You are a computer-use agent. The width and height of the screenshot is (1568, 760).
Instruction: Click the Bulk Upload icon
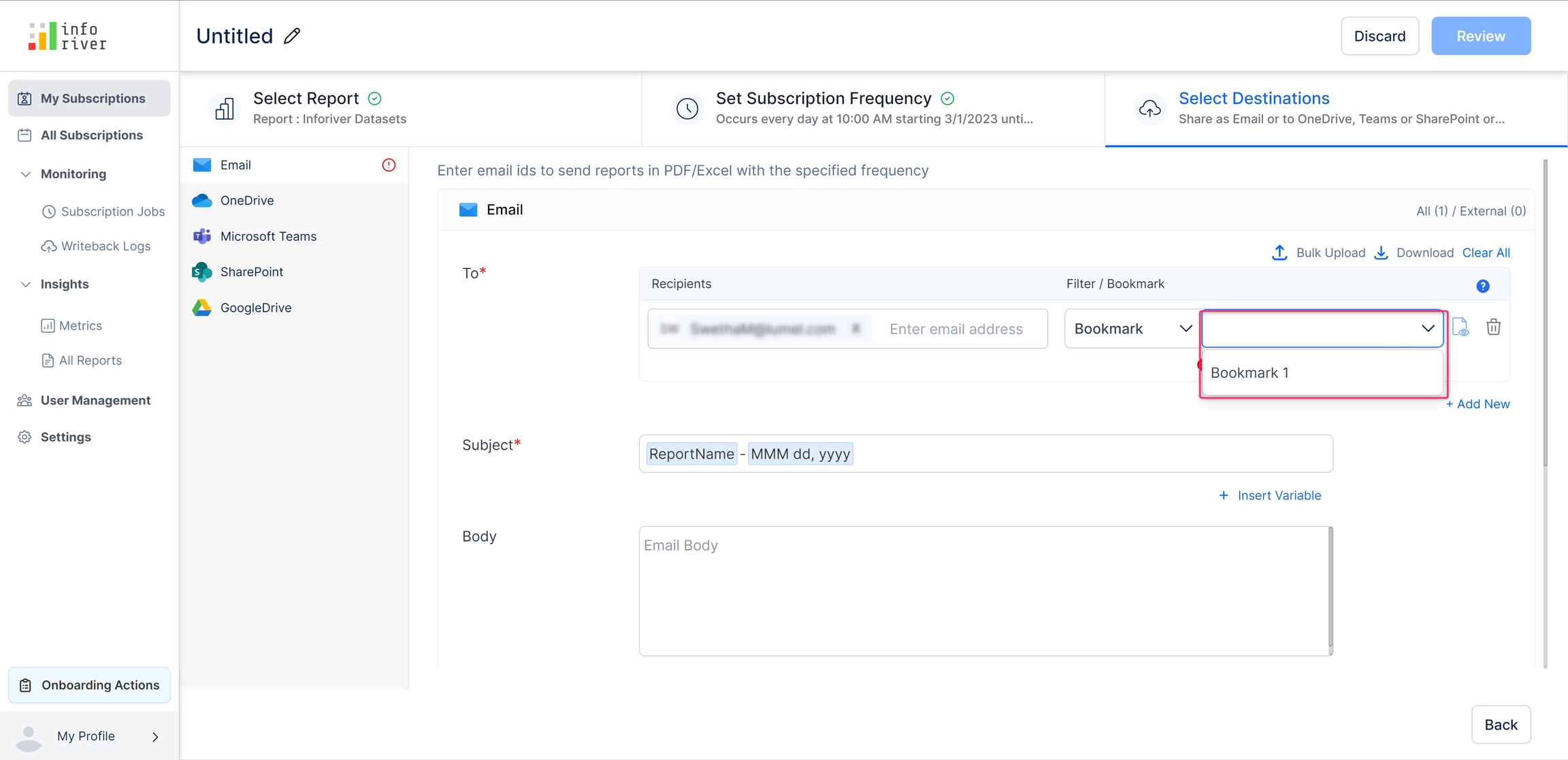point(1279,253)
